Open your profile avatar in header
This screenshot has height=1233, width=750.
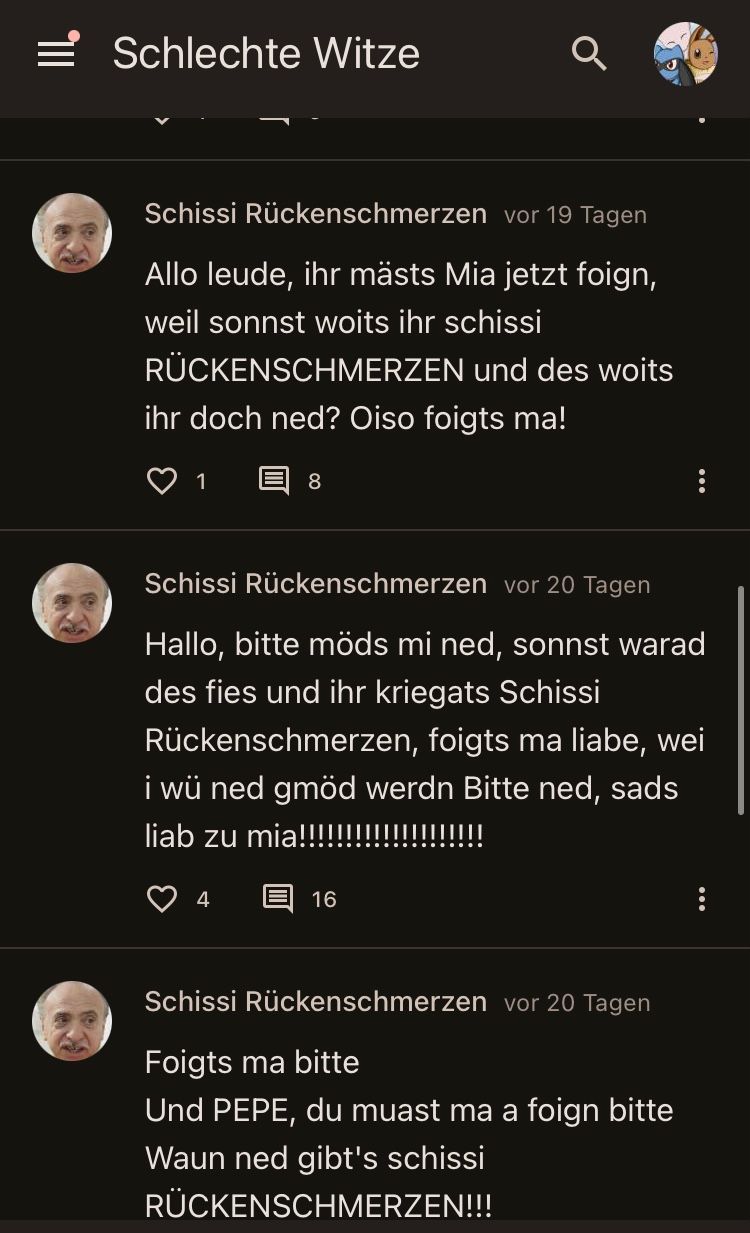click(x=685, y=54)
